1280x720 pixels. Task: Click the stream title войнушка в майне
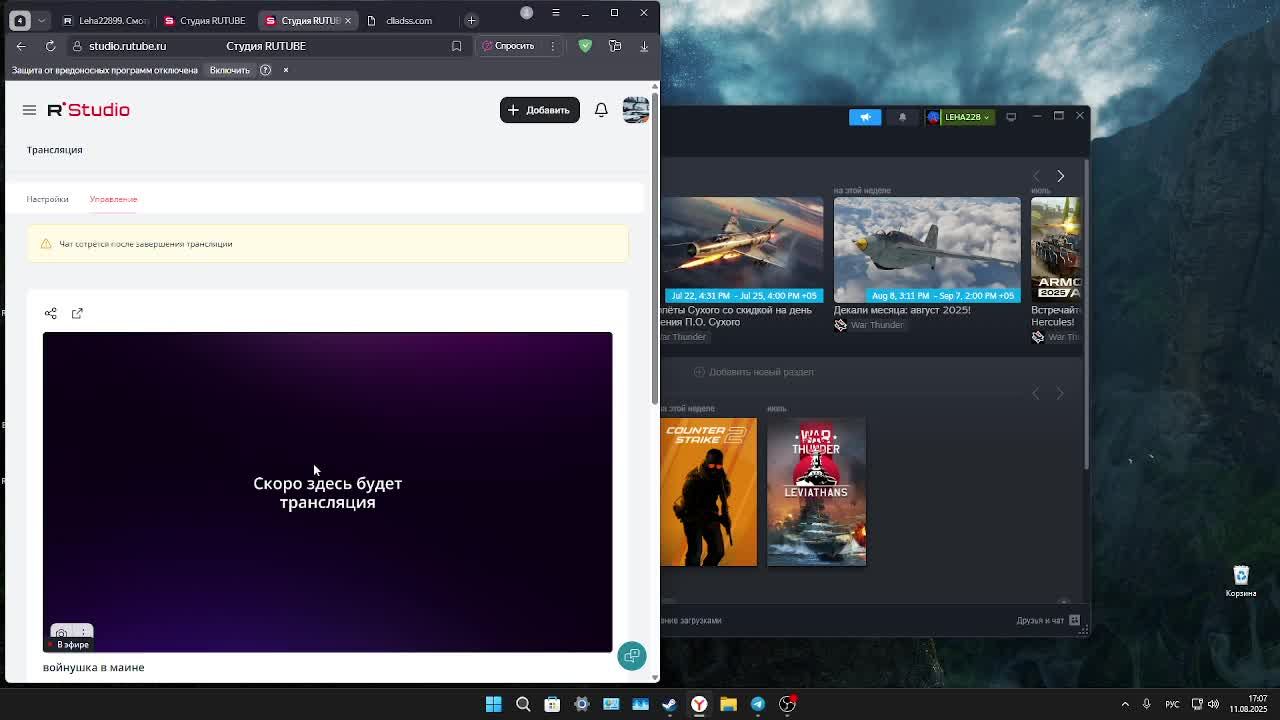[x=94, y=667]
